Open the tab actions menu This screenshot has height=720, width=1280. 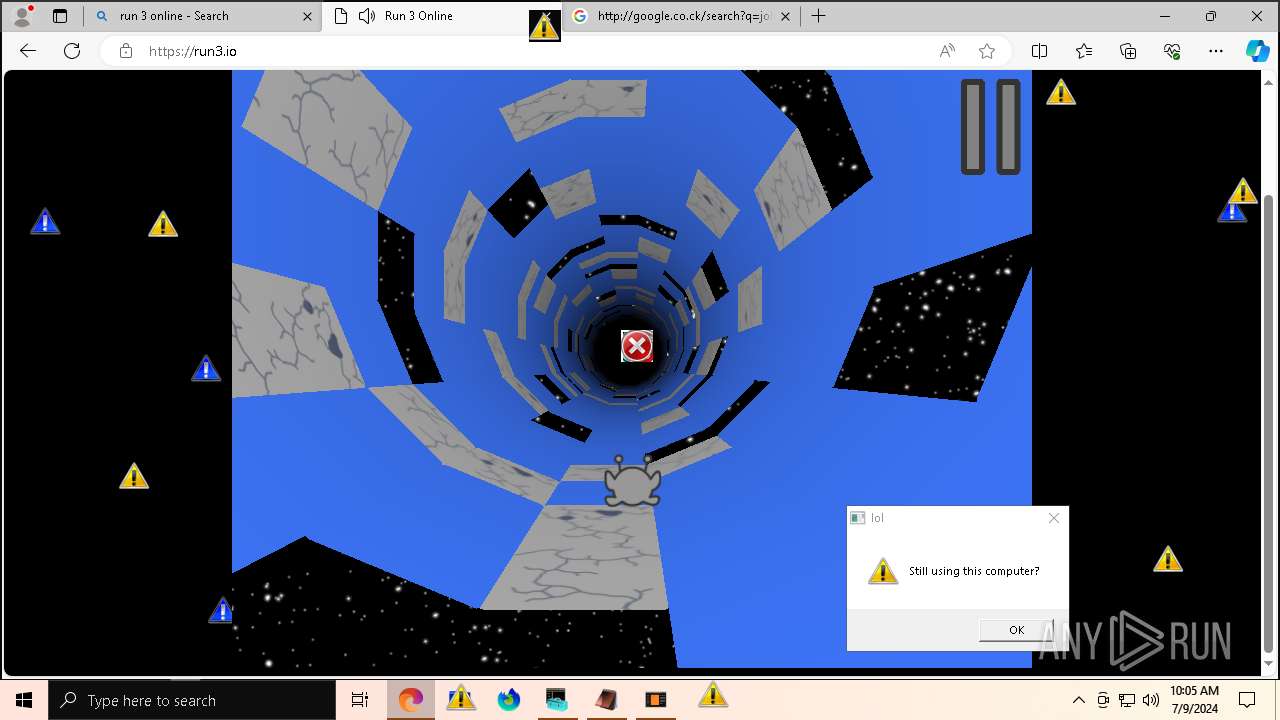[x=60, y=16]
